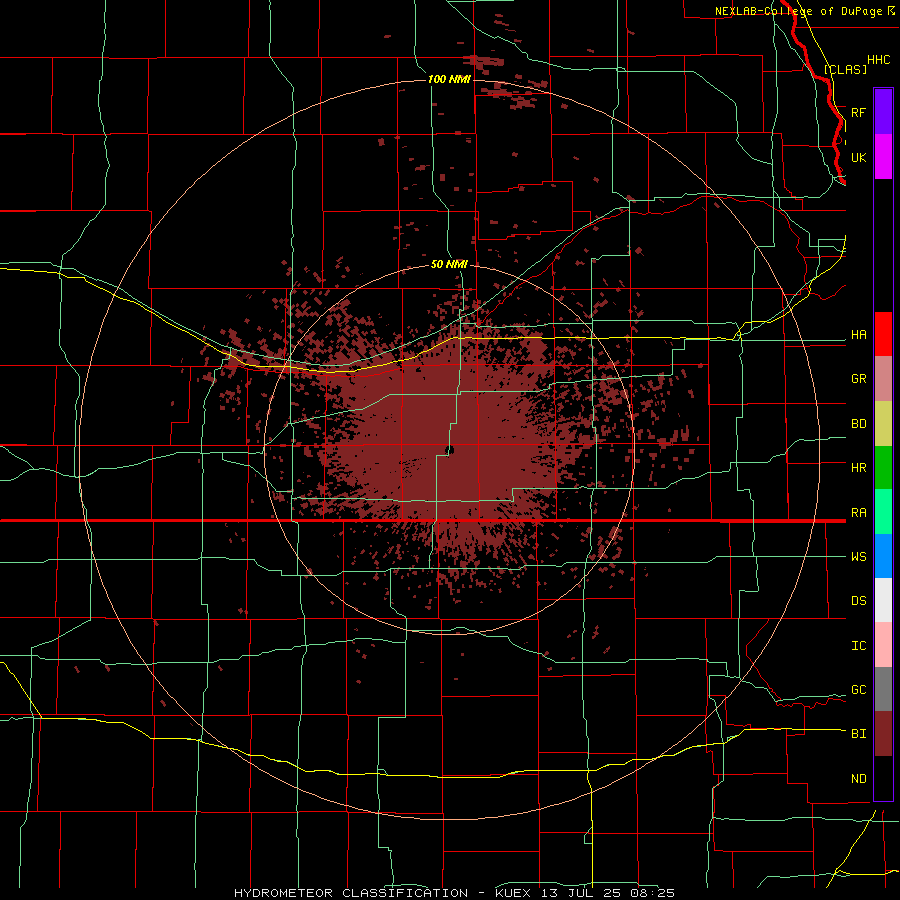
Task: Click the HHC product label
Action: pyautogui.click(x=878, y=60)
